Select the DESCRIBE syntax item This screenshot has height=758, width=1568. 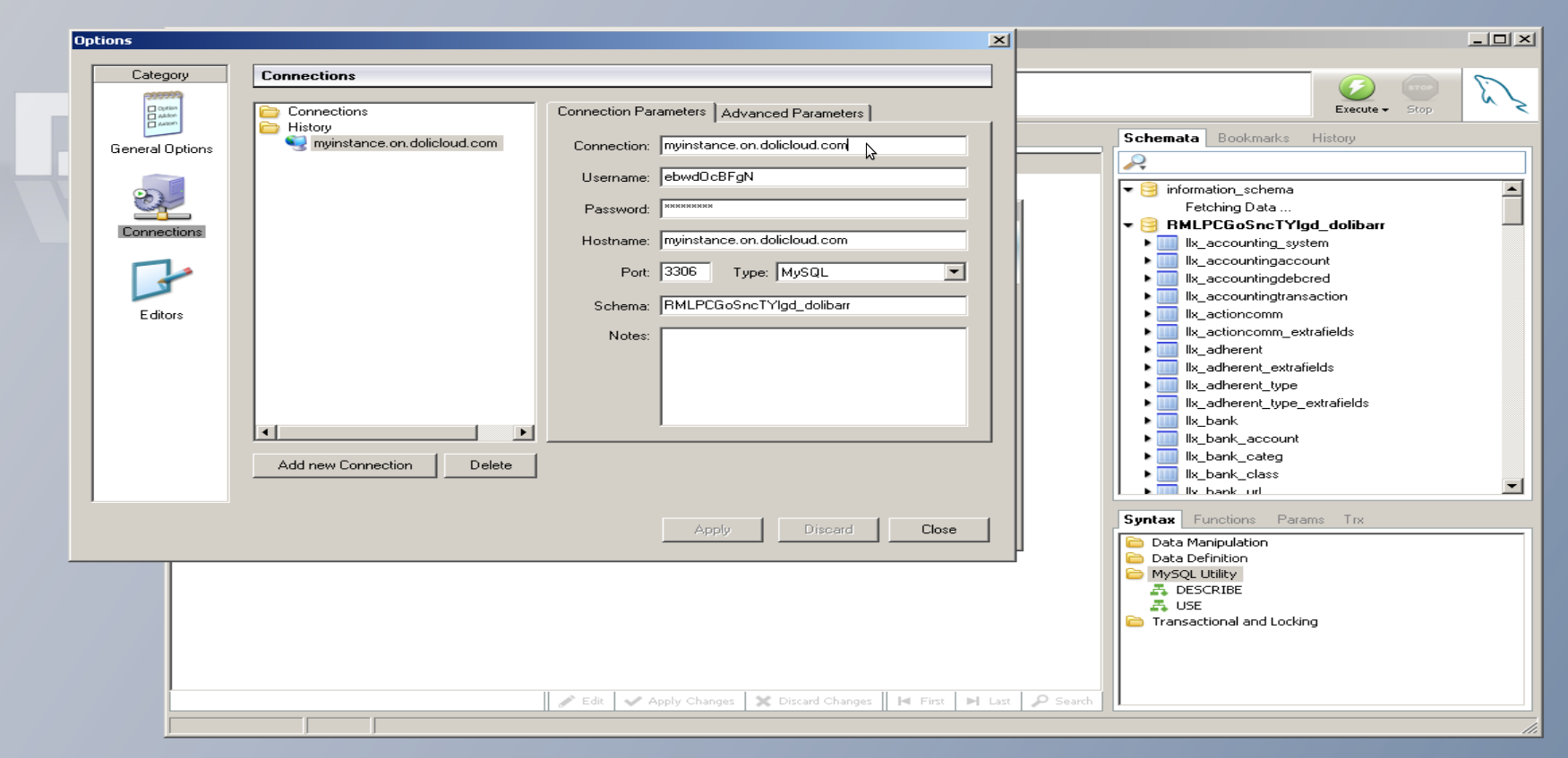point(1208,590)
